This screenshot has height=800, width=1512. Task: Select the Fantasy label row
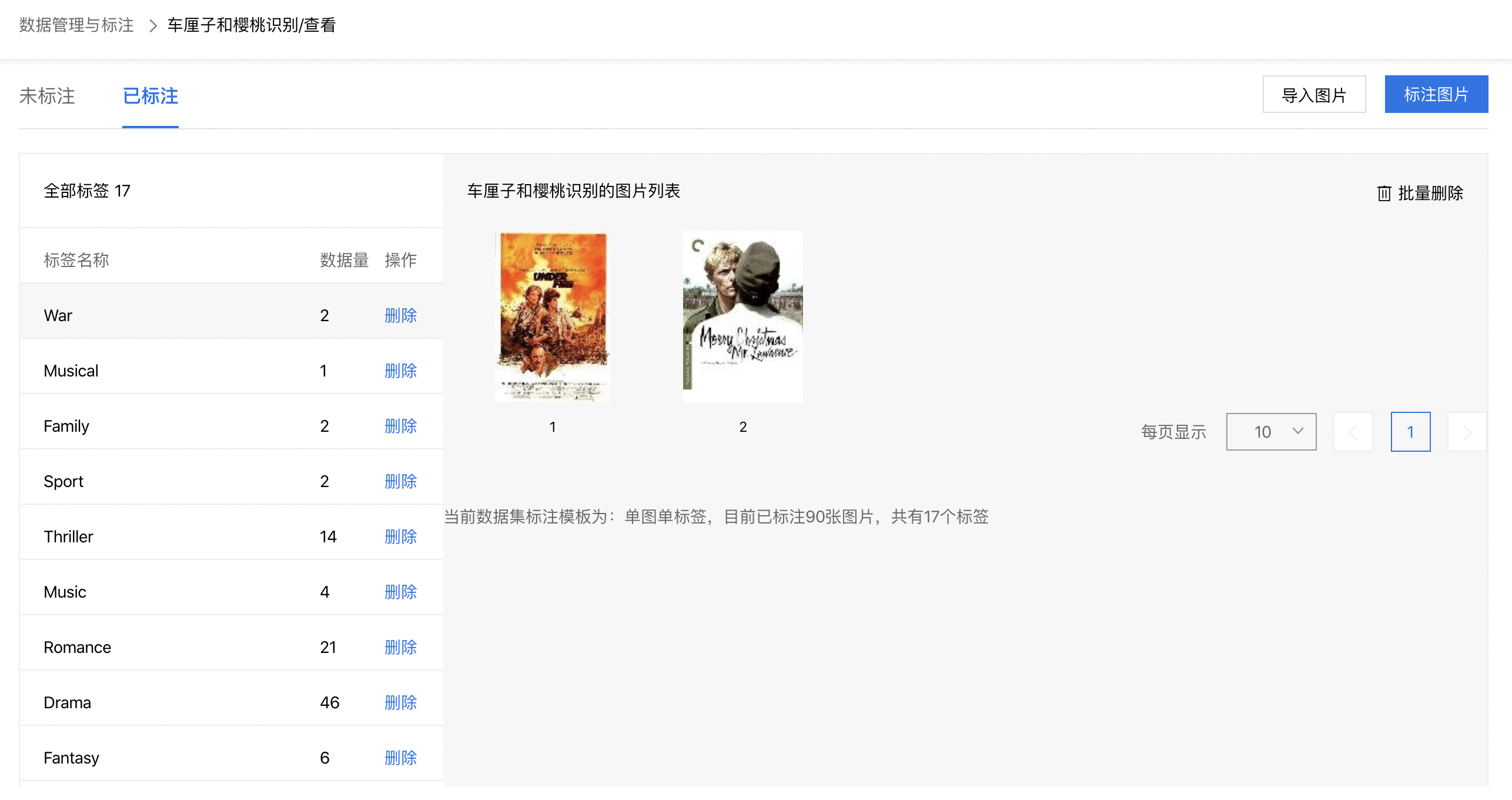click(x=231, y=754)
